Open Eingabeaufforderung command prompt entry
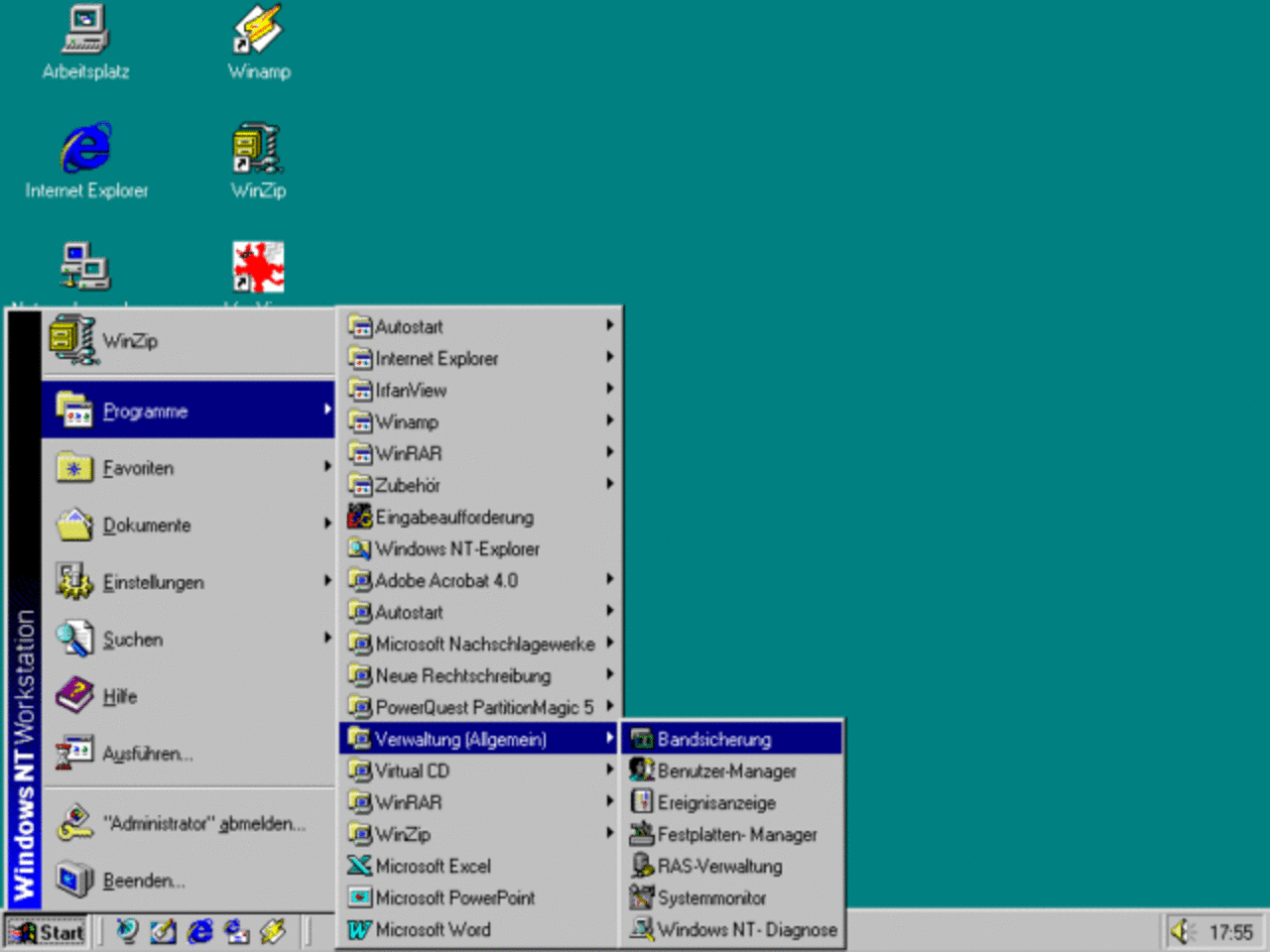1270x952 pixels. click(479, 517)
